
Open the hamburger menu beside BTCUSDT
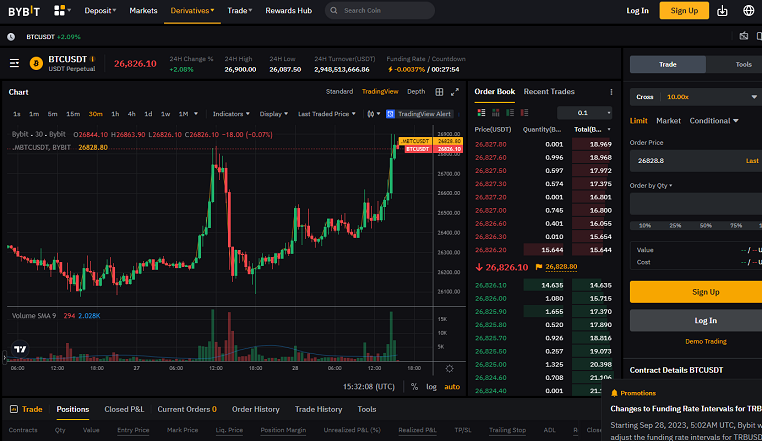pyautogui.click(x=15, y=63)
